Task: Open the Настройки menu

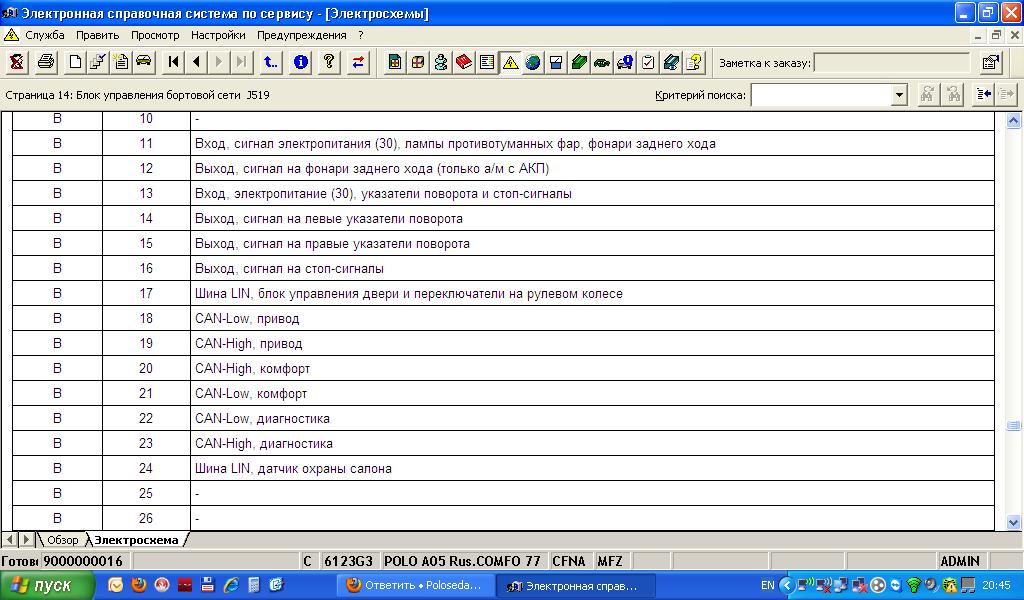Action: tap(218, 35)
